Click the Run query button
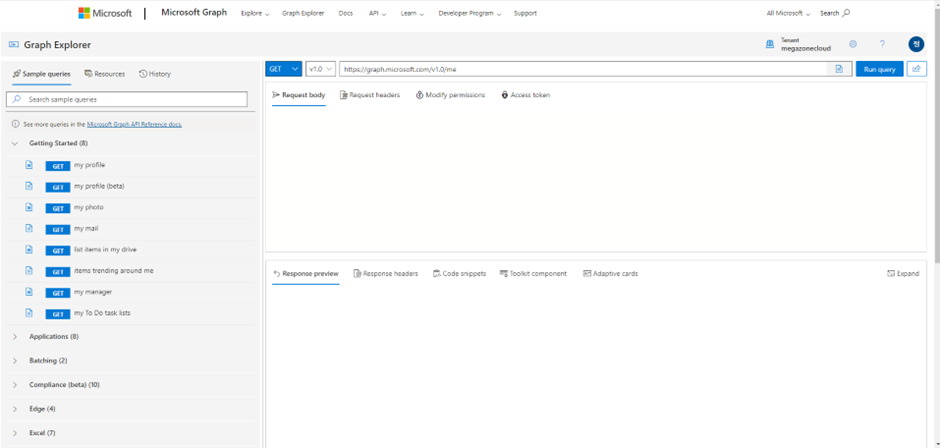Image resolution: width=940 pixels, height=448 pixels. click(x=879, y=69)
